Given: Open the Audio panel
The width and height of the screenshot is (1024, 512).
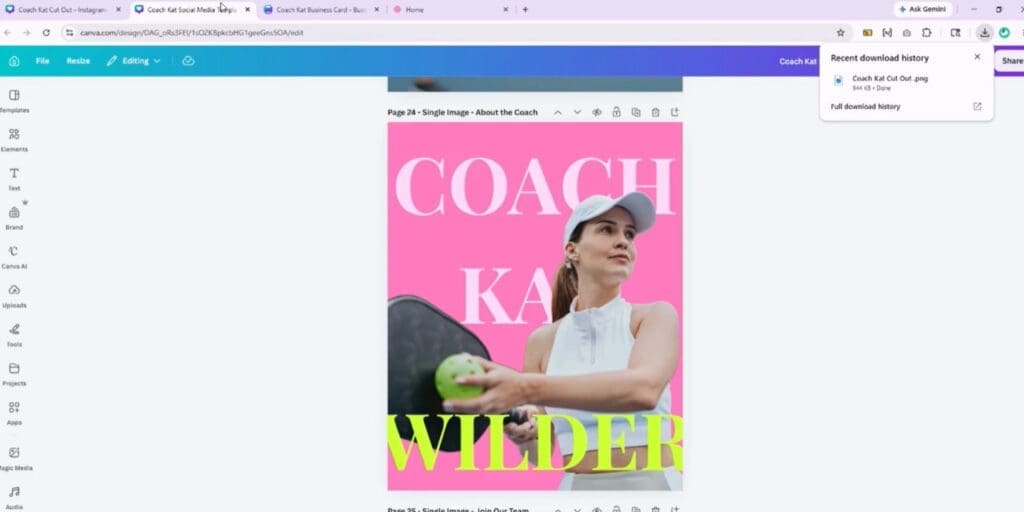Looking at the screenshot, I should (14, 498).
